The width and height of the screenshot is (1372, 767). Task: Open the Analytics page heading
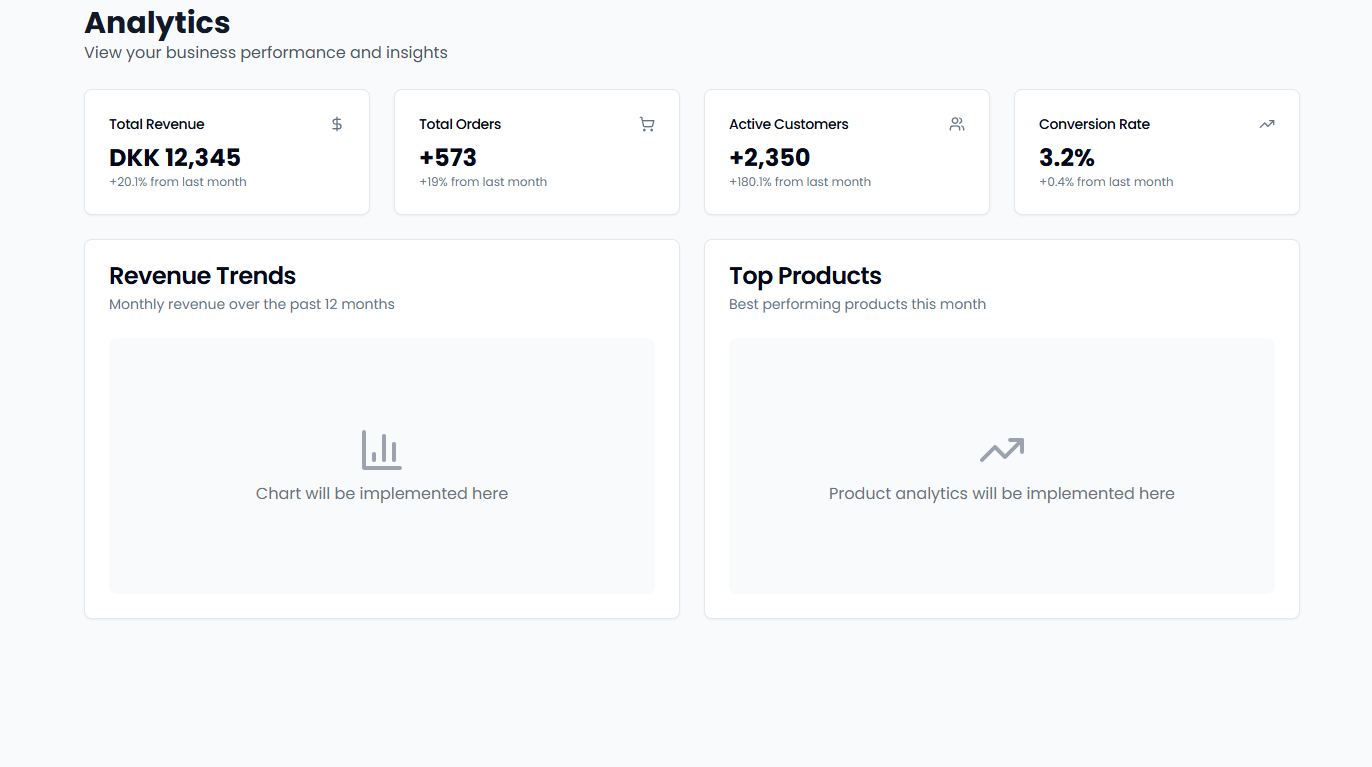(157, 22)
